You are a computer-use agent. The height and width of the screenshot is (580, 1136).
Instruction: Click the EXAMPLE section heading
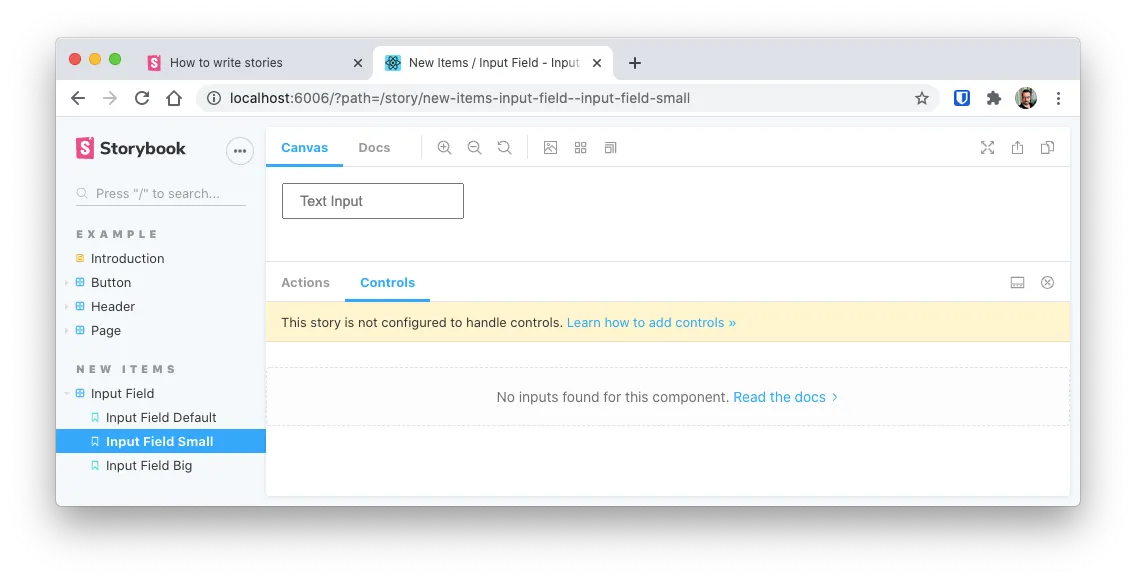click(x=117, y=234)
